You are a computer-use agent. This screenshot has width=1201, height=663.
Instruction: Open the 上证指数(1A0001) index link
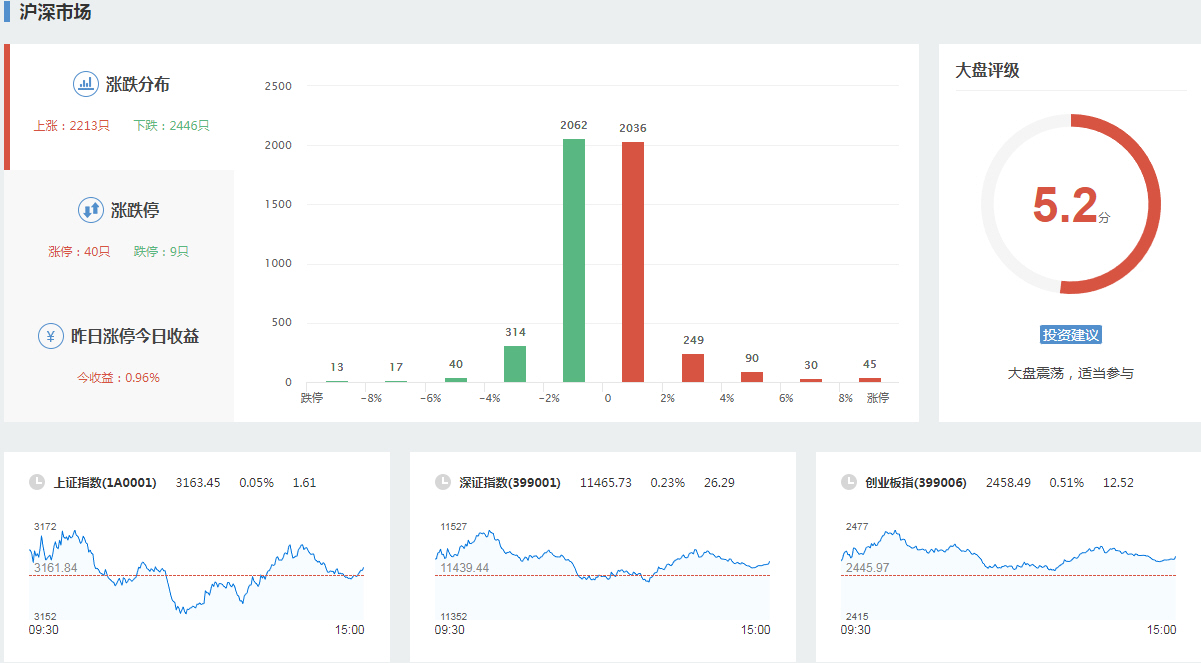coord(105,482)
